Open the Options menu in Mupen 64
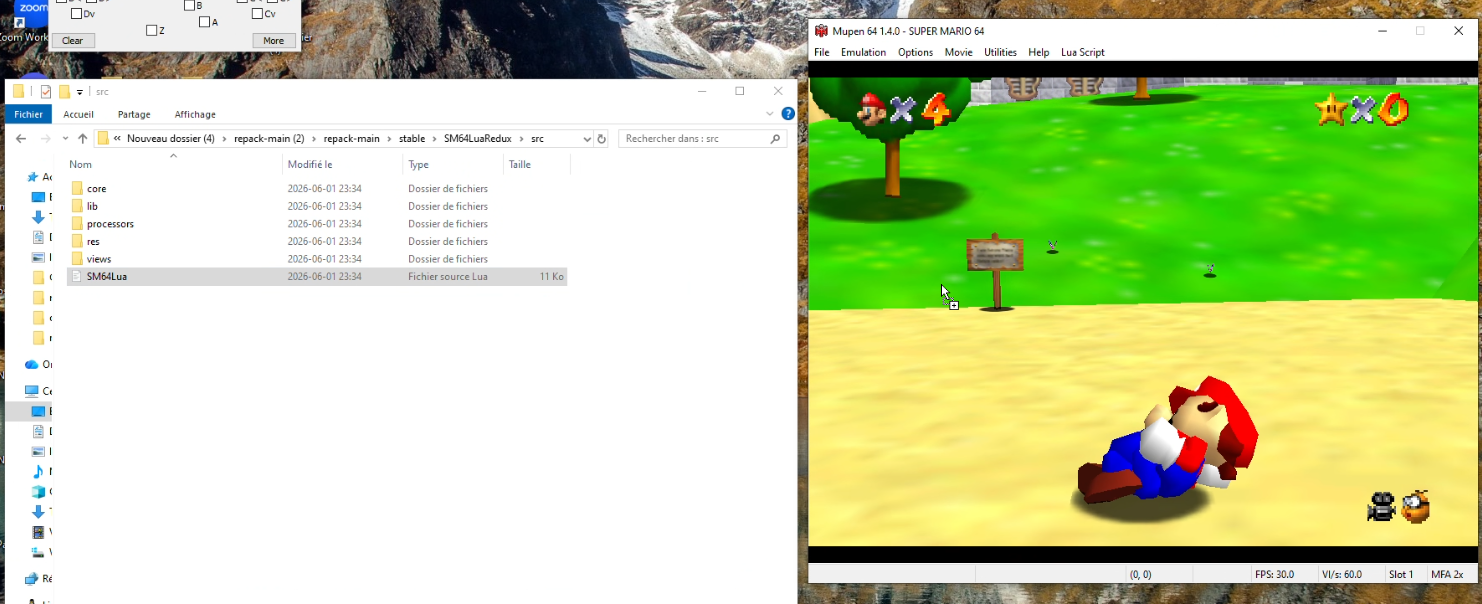1482x604 pixels. point(915,52)
